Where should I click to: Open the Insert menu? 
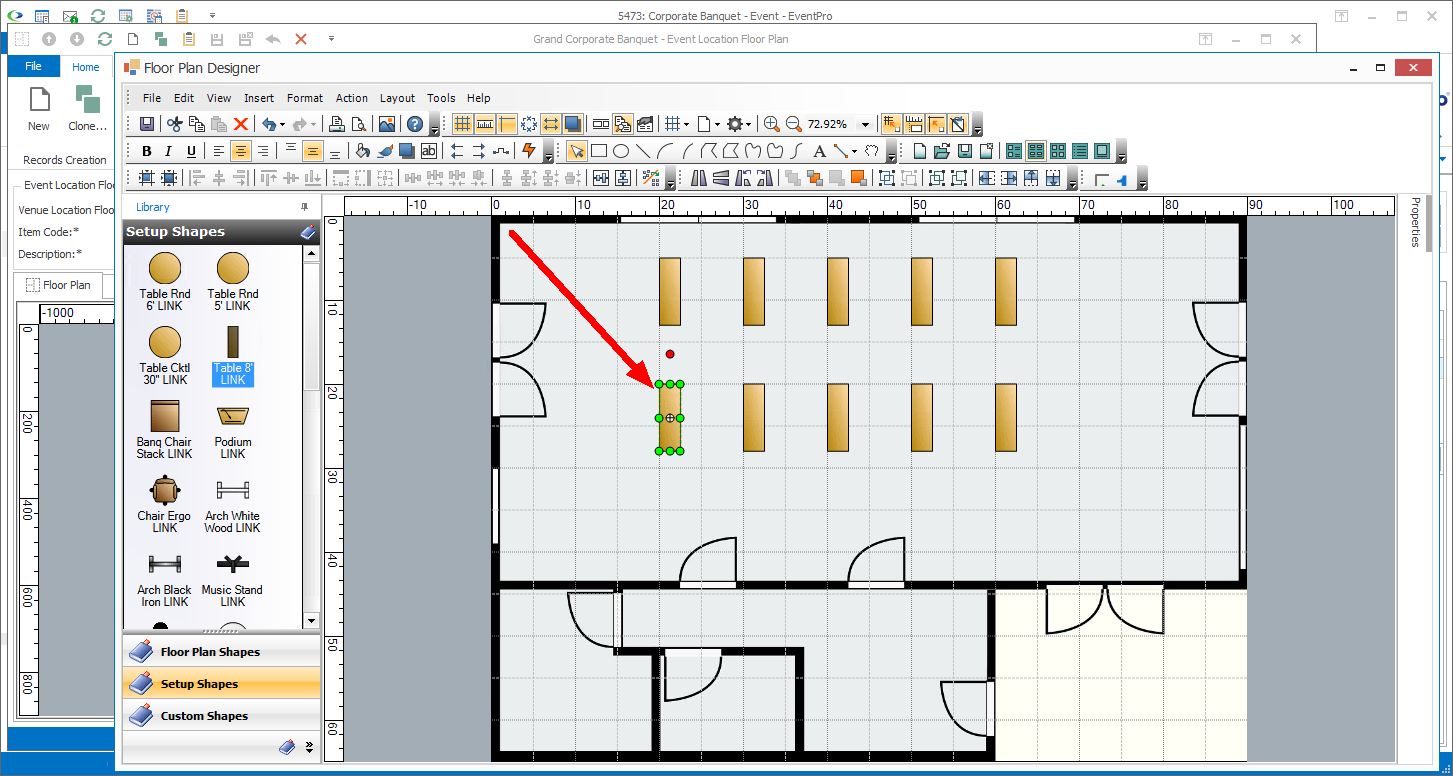[x=259, y=98]
